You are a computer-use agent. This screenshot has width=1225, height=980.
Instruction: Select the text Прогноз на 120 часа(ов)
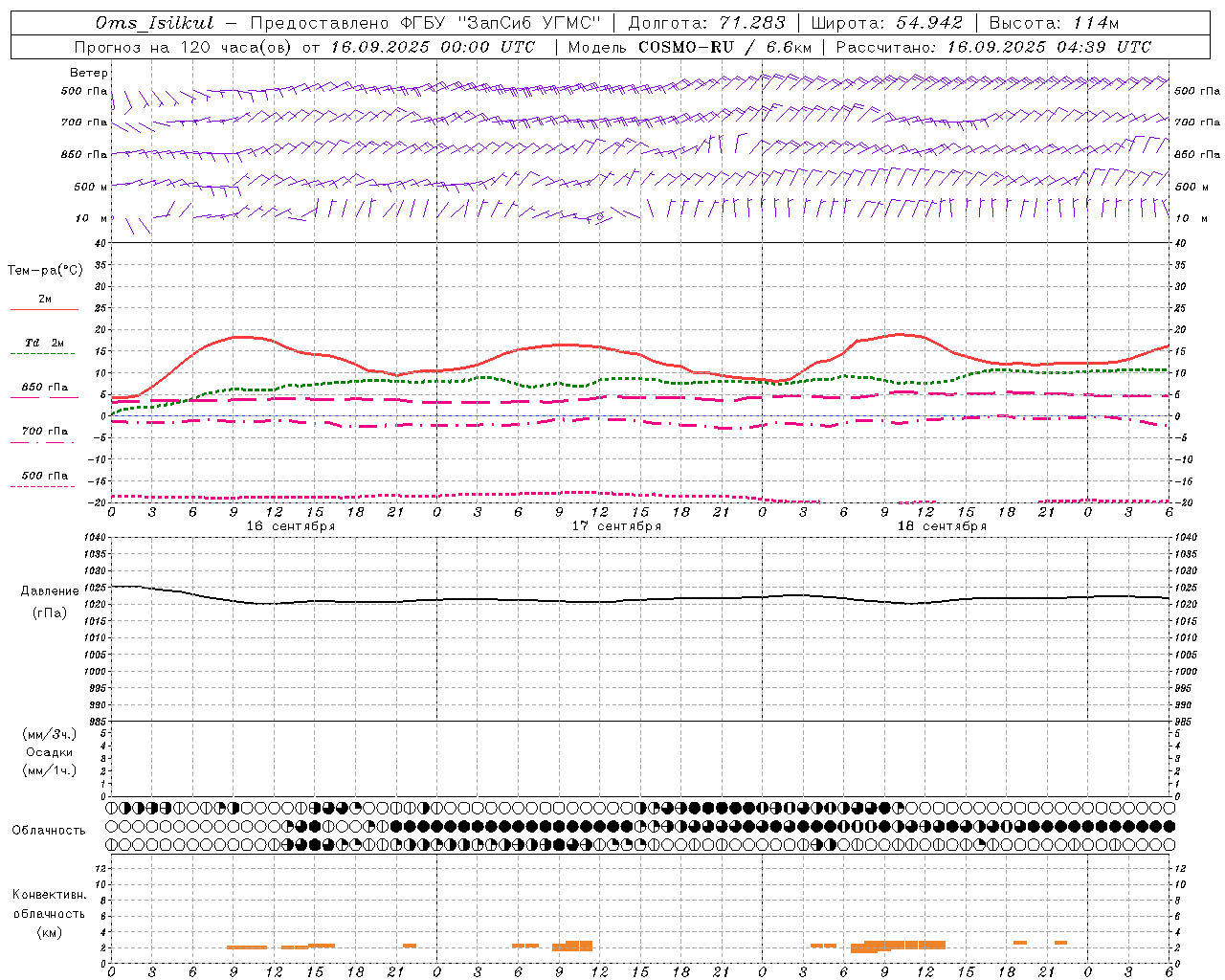point(183,47)
